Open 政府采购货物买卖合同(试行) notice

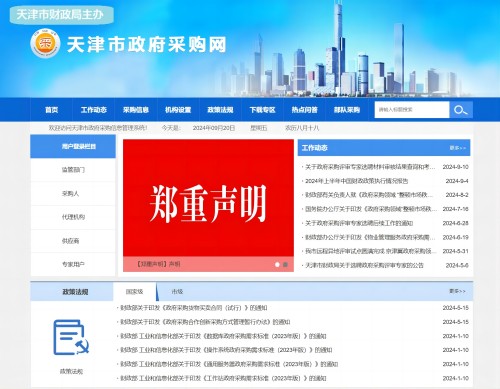click(x=193, y=308)
